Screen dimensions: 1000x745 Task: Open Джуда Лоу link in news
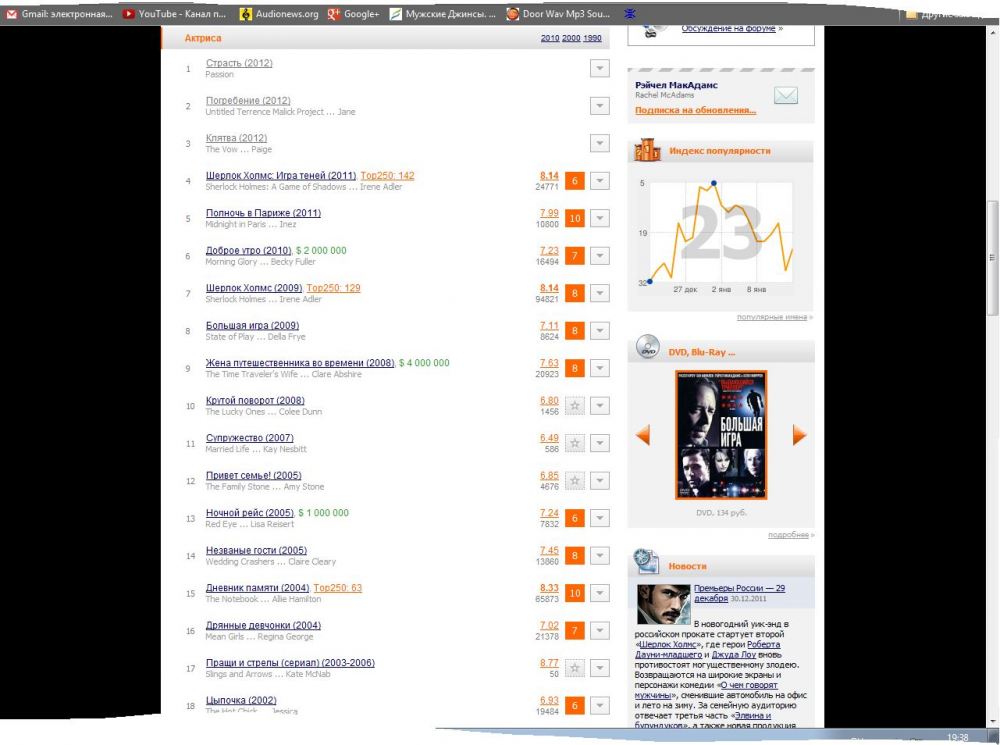tap(734, 654)
